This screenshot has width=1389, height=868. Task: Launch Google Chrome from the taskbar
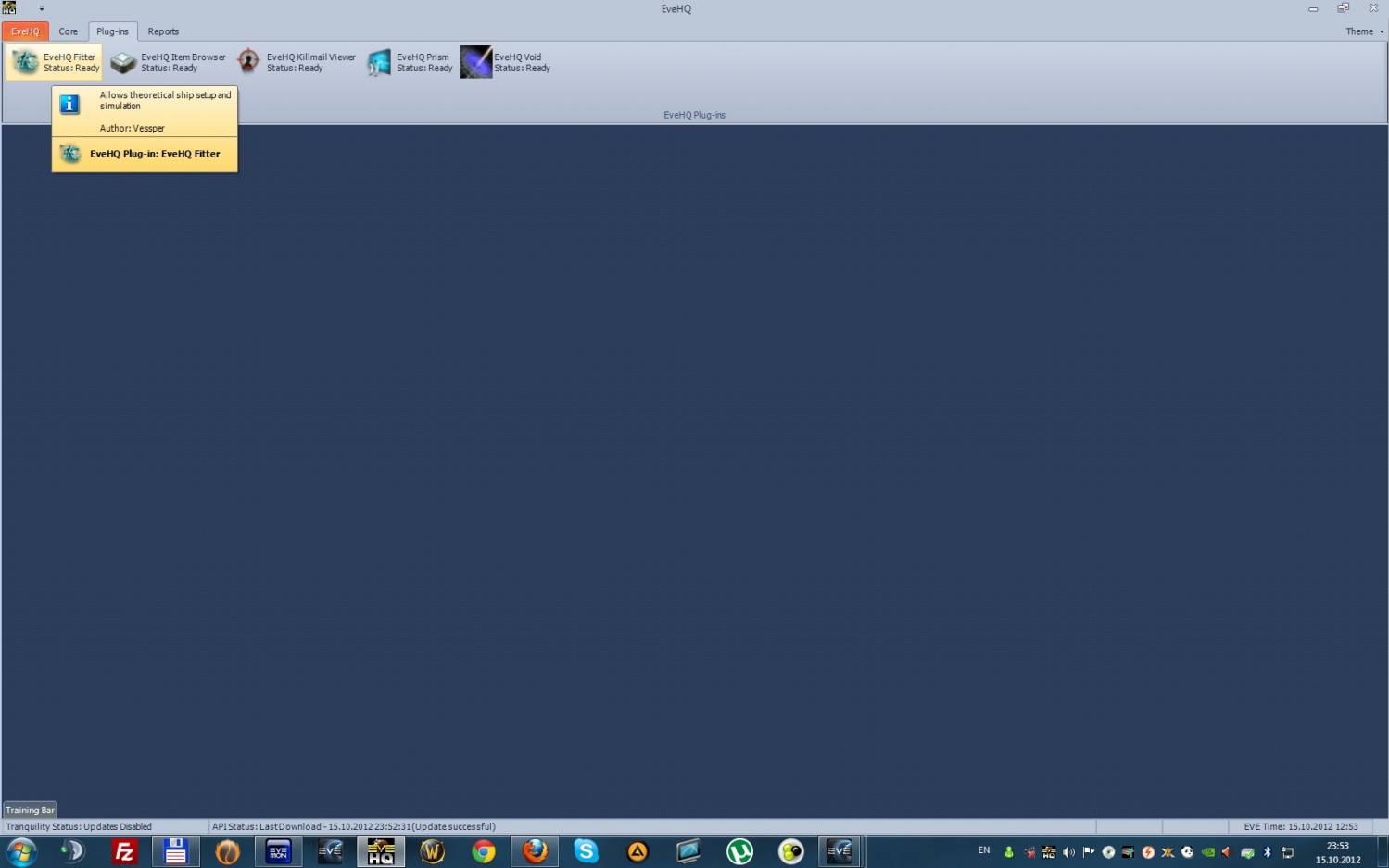pos(484,851)
